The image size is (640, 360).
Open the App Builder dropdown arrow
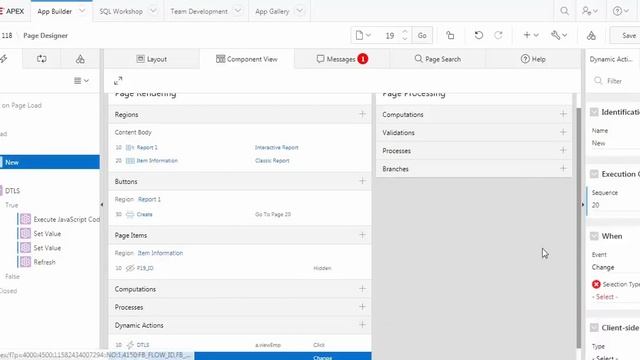pyautogui.click(x=82, y=11)
